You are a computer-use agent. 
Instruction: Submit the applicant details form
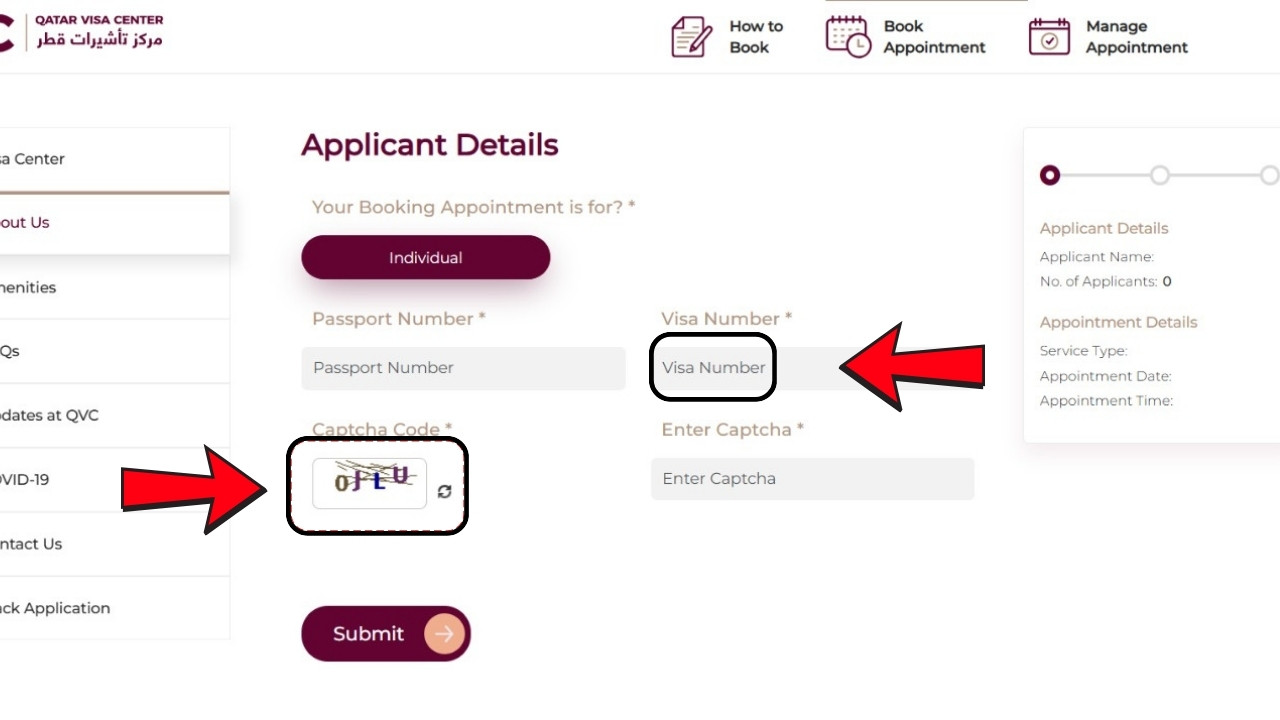368,634
